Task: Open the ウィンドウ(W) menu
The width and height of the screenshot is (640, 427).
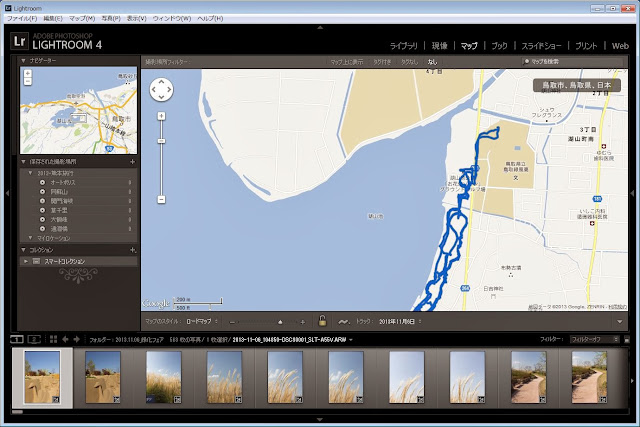Action: (172, 19)
